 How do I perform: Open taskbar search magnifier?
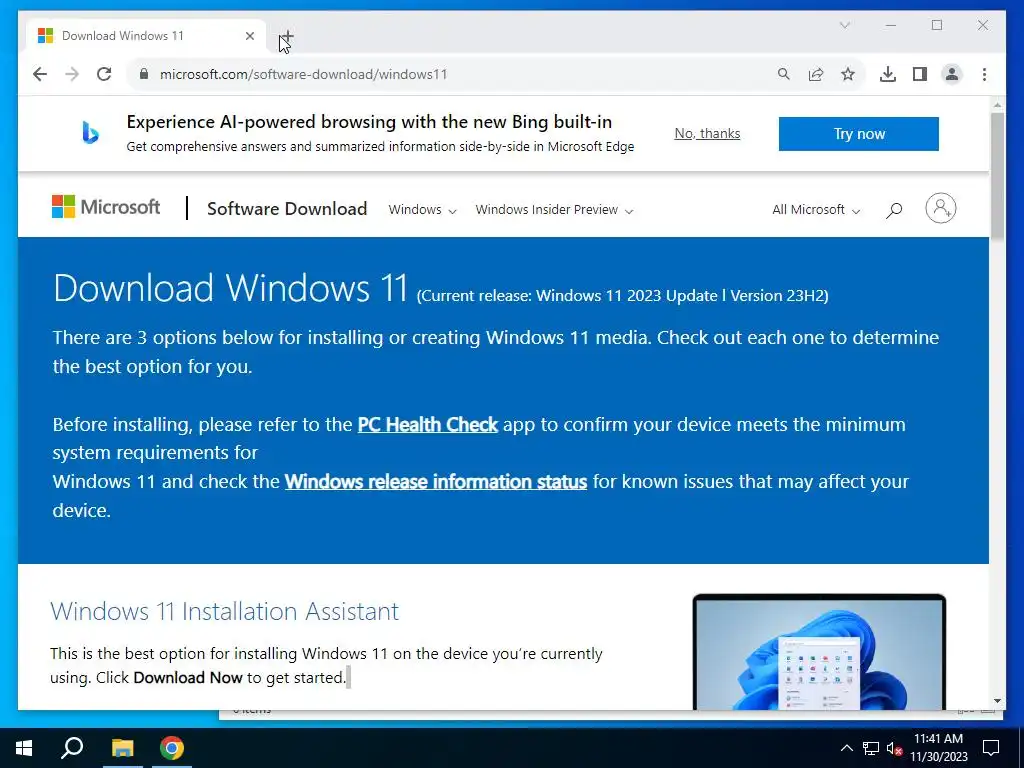point(72,748)
